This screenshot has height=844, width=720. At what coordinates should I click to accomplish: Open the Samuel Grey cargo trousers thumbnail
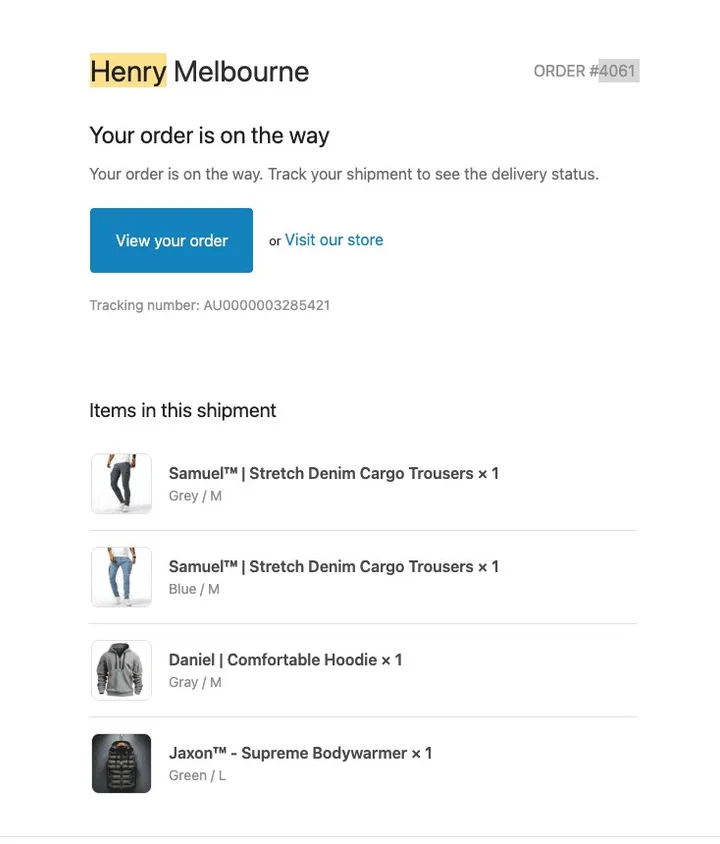(121, 484)
